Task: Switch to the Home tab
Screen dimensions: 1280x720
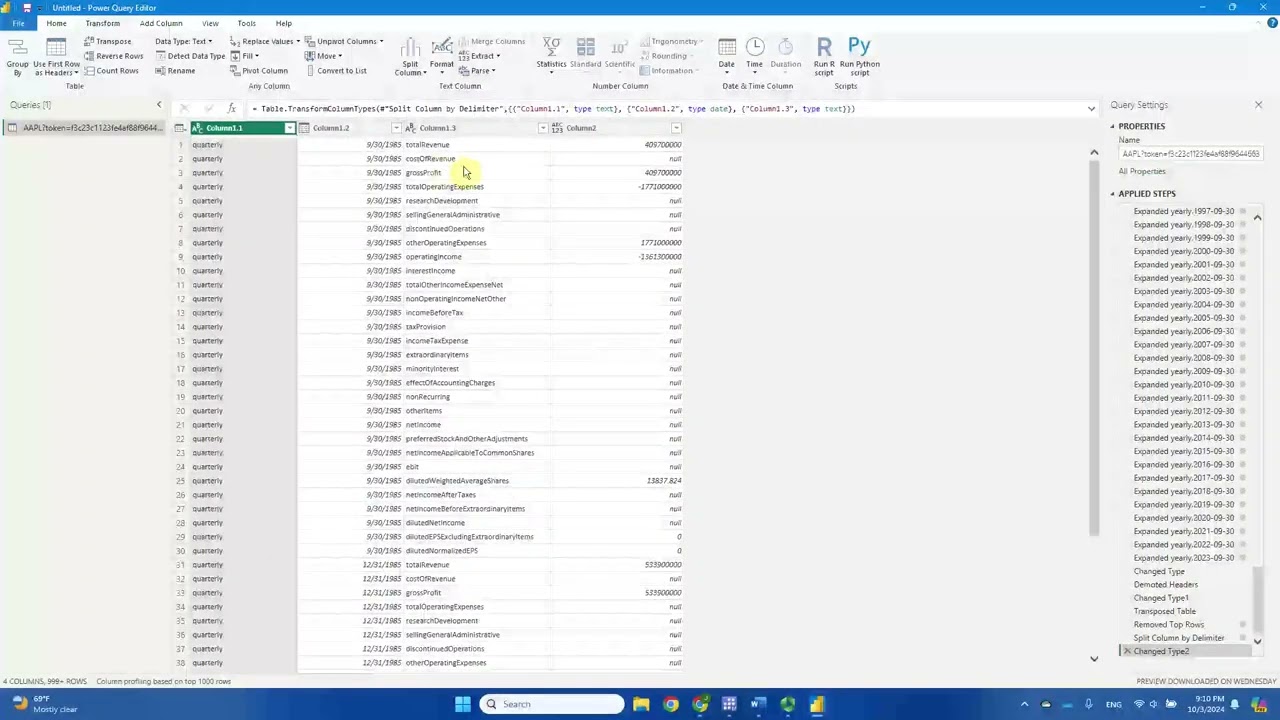Action: point(56,23)
